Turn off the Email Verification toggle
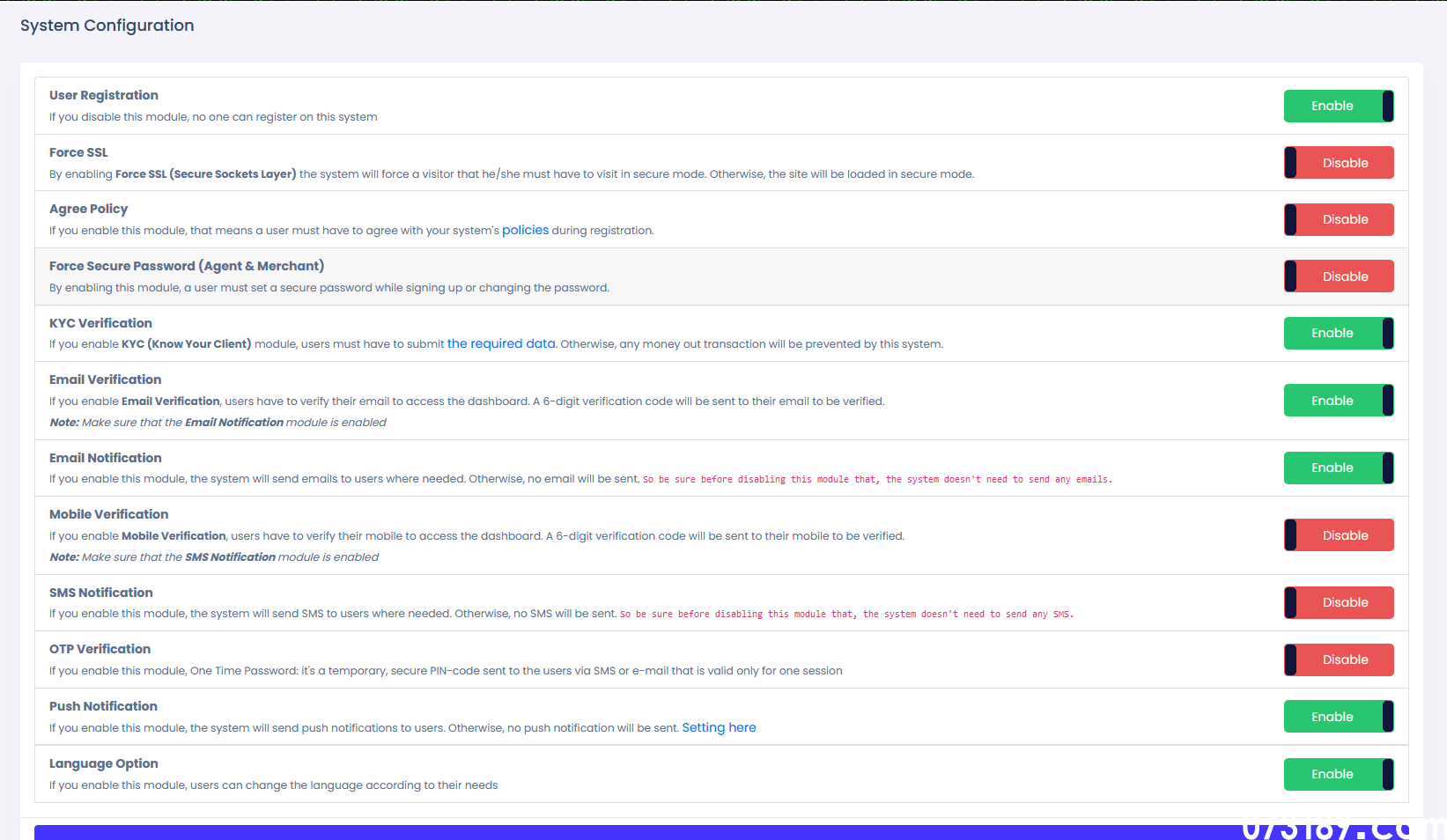 click(1339, 401)
